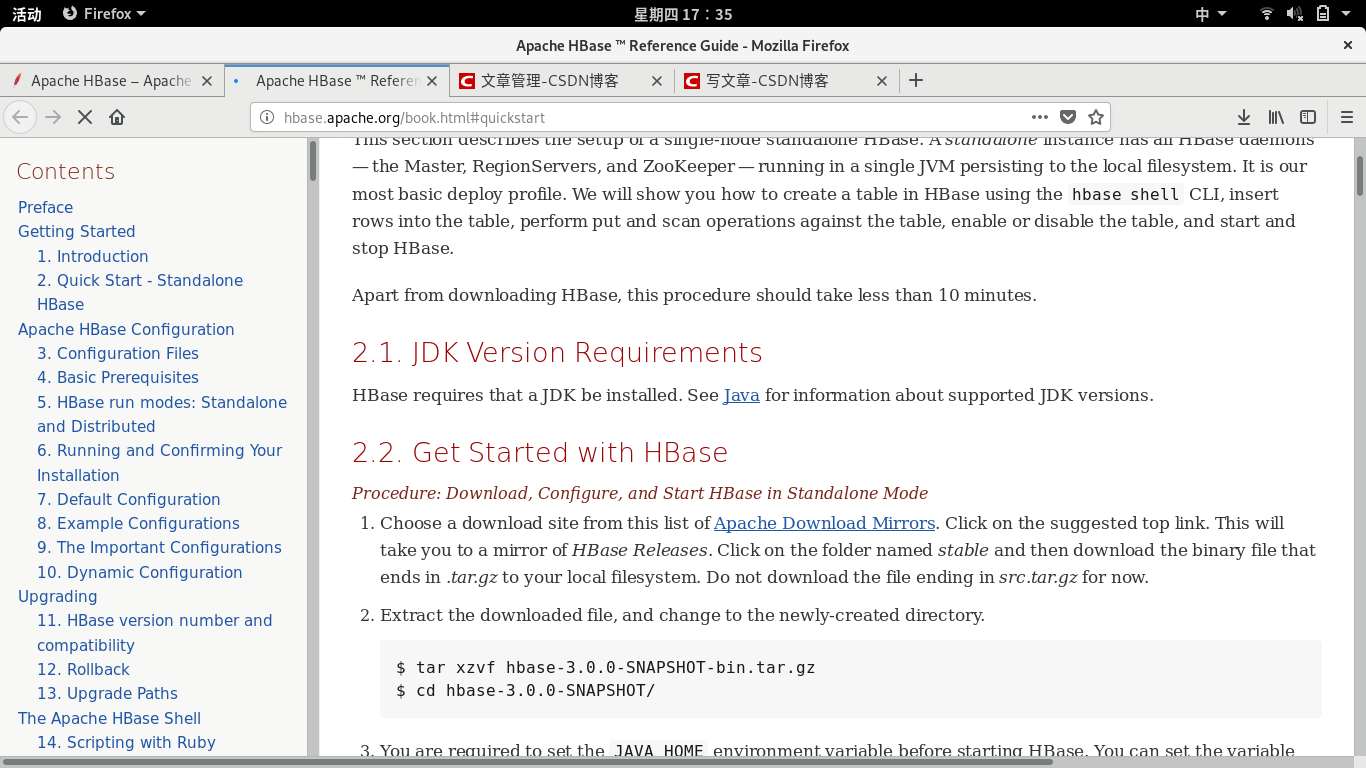Switch to Apache HBase Reference Guide tab
This screenshot has width=1366, height=768.
pos(336,81)
